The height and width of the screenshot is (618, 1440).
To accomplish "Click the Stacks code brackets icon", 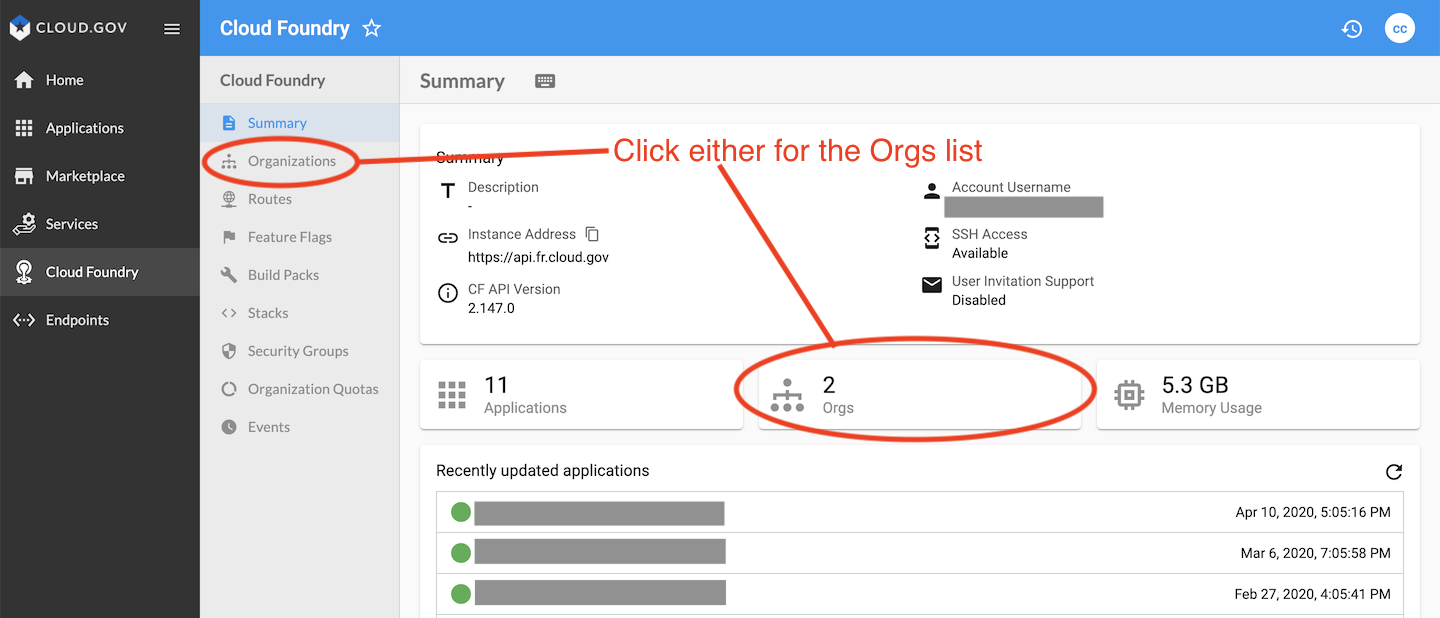I will point(229,313).
